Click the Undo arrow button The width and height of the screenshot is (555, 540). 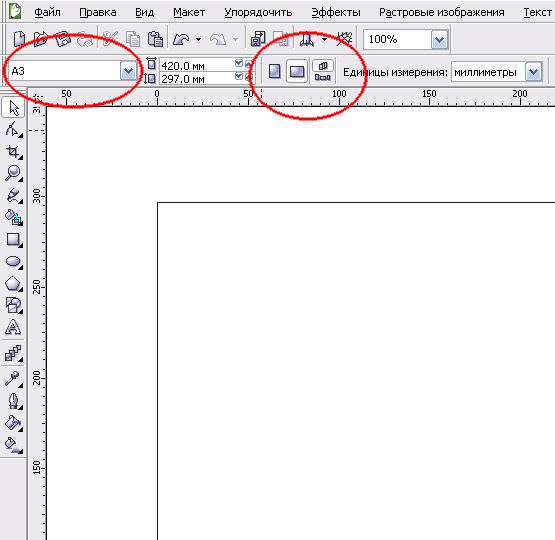[181, 39]
